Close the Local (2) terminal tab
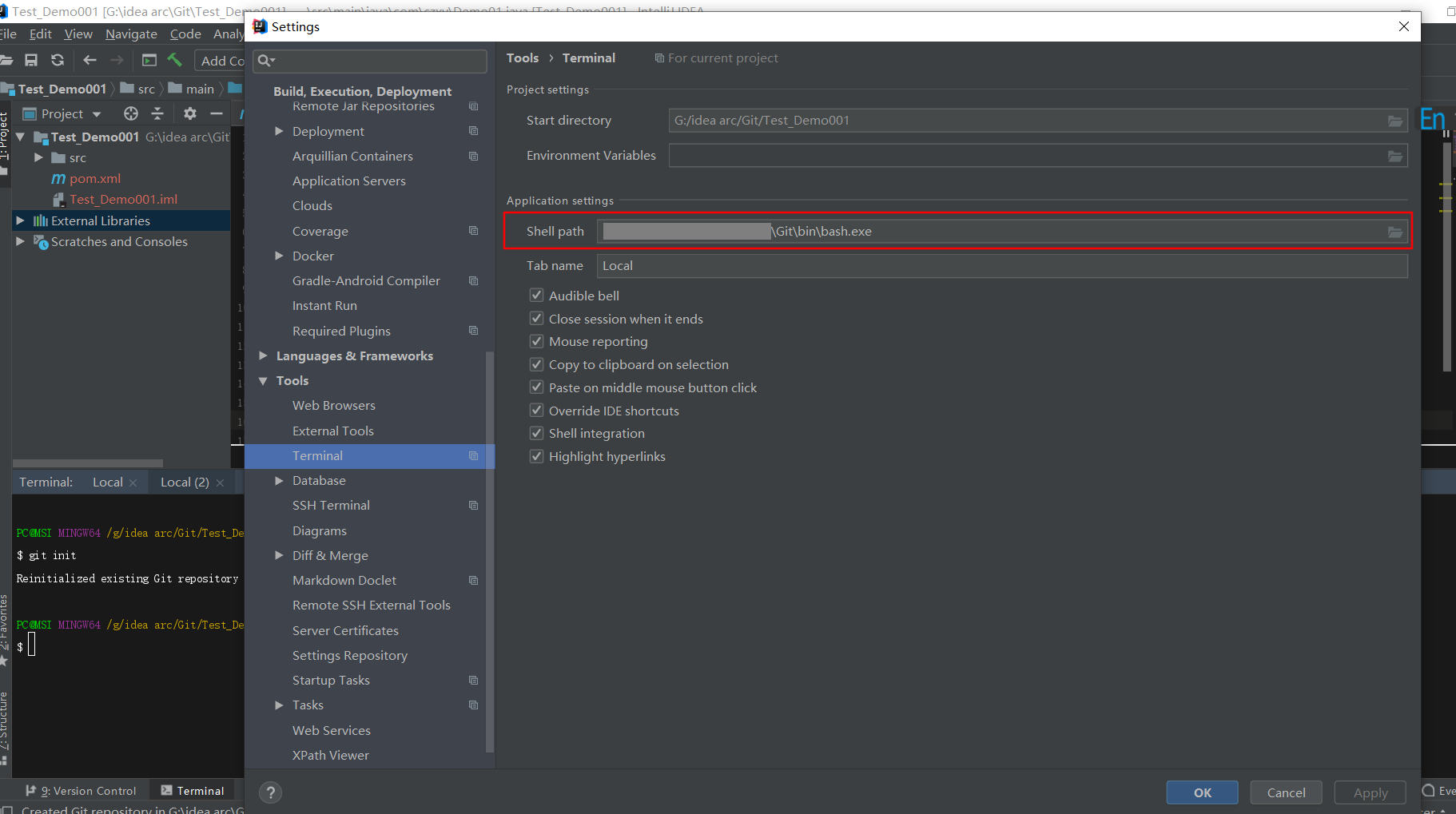Screen dimensions: 1456x814 (x=220, y=482)
